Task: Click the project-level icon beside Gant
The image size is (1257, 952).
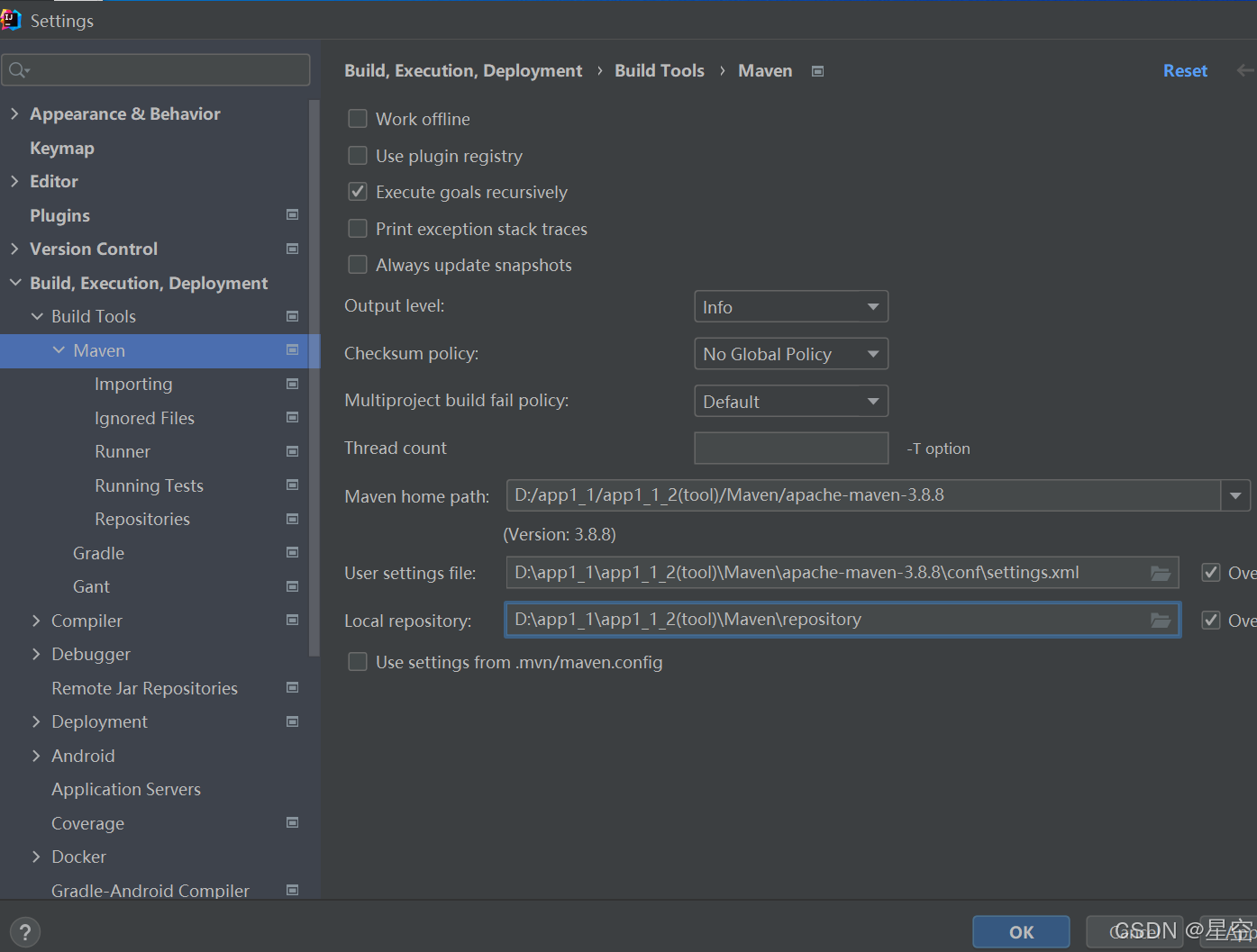Action: [292, 586]
